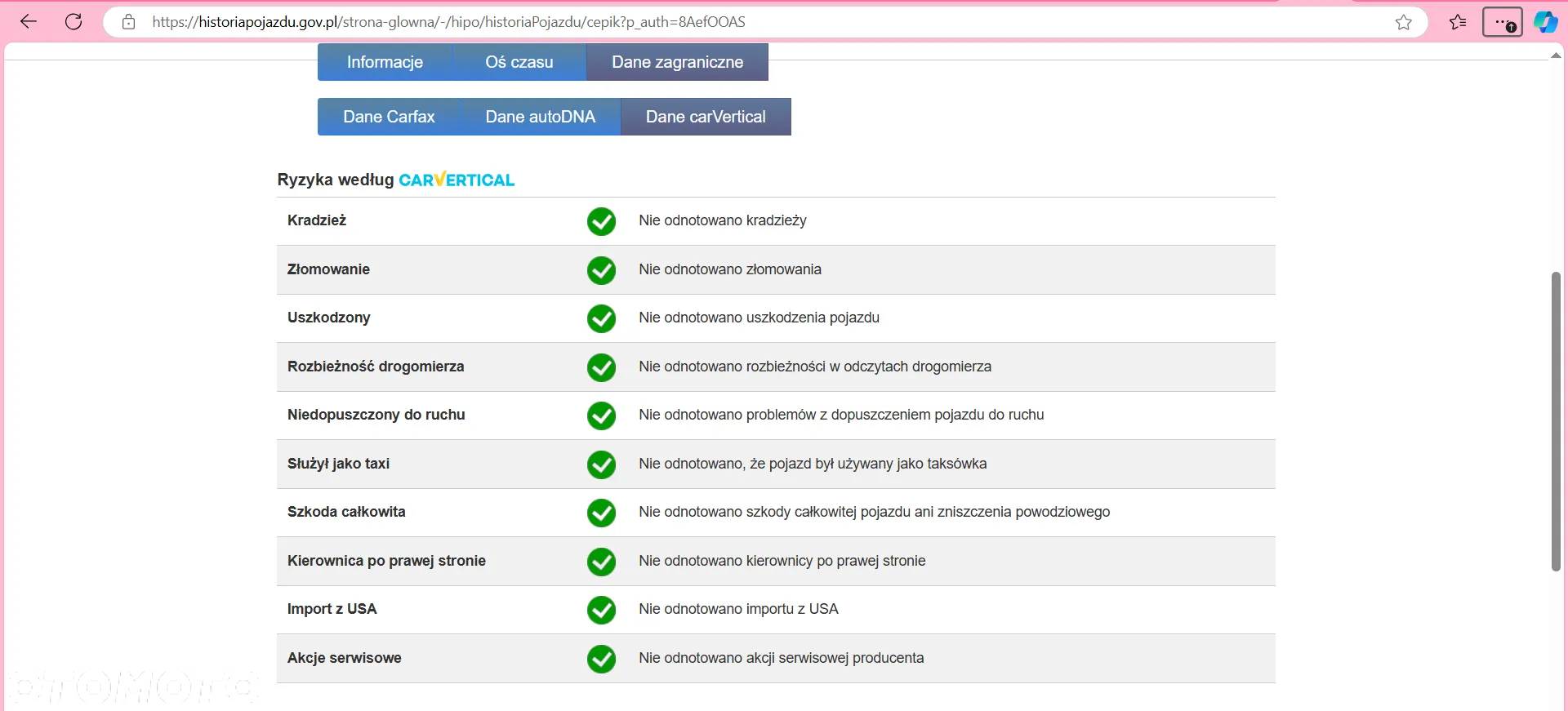Viewport: 1568px width, 711px height.
Task: Select the Dane carVertical tab
Action: pyautogui.click(x=706, y=117)
